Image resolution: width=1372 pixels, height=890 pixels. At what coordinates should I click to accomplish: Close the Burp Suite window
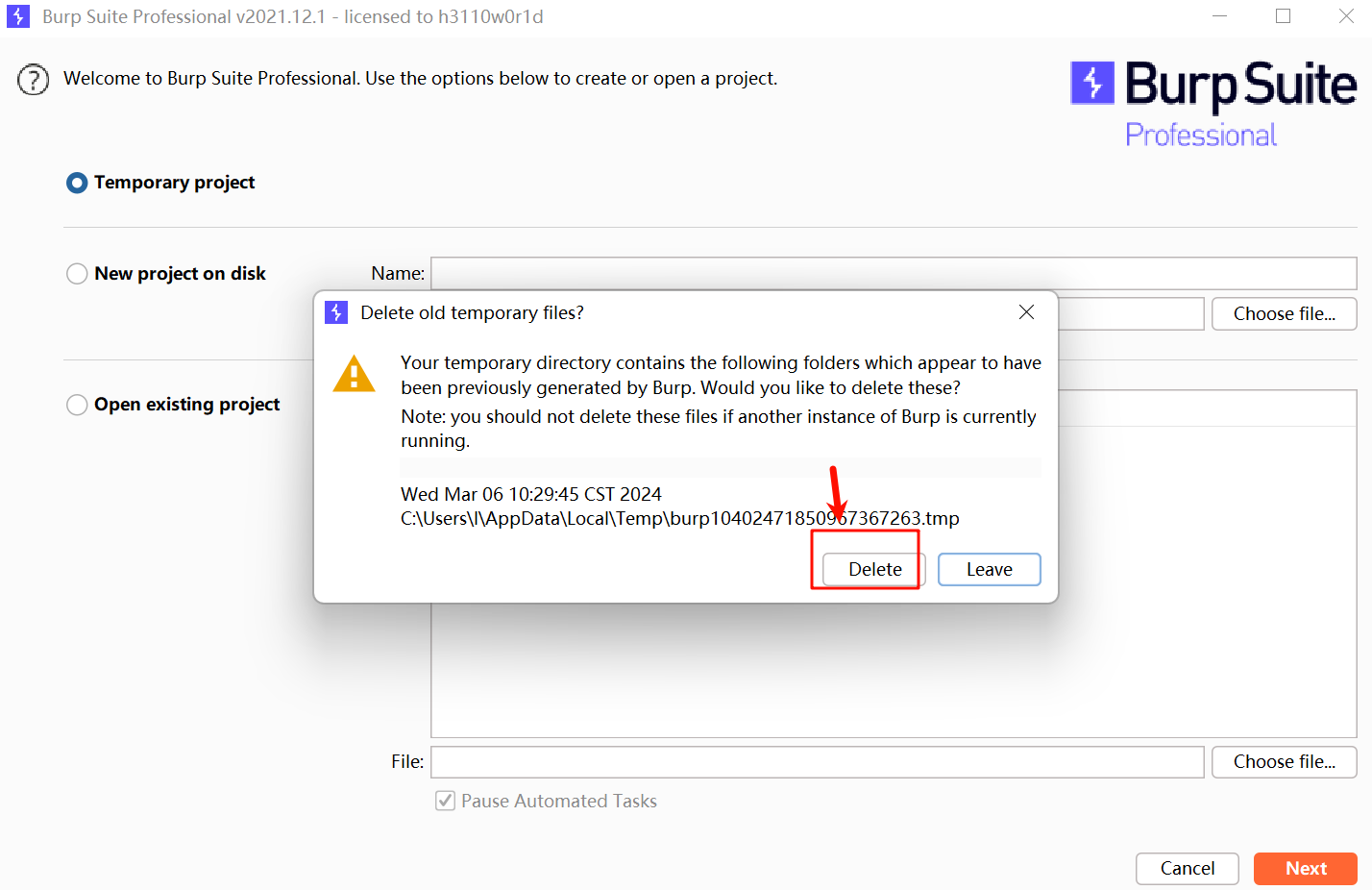tap(1346, 16)
